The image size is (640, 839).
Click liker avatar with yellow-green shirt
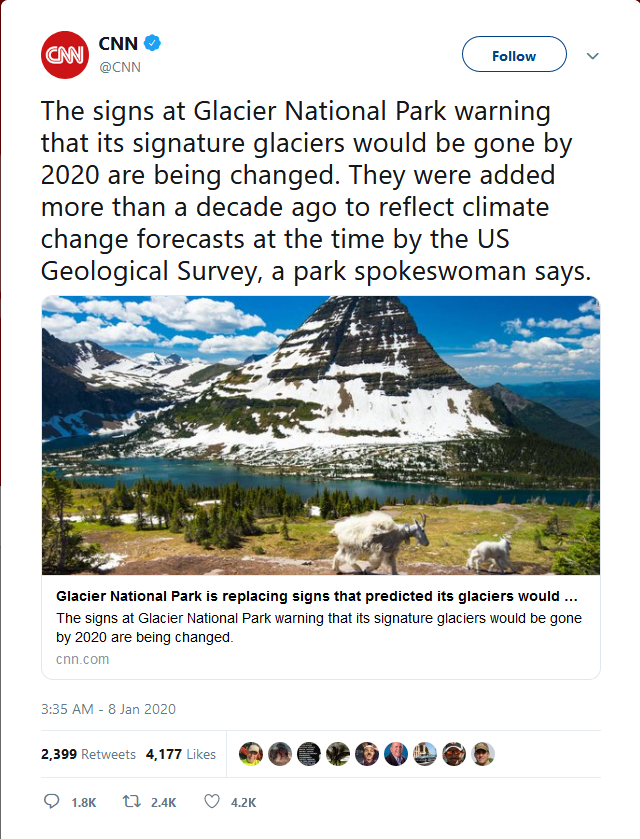pos(251,754)
